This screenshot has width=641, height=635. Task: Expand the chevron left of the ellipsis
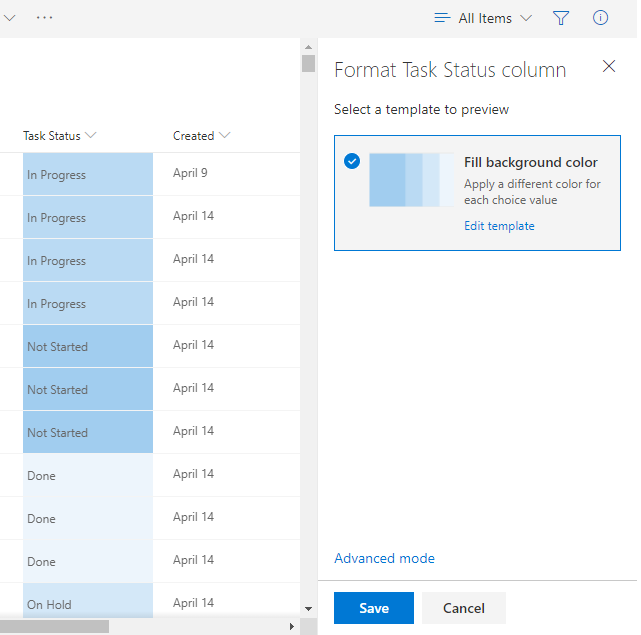click(9, 18)
